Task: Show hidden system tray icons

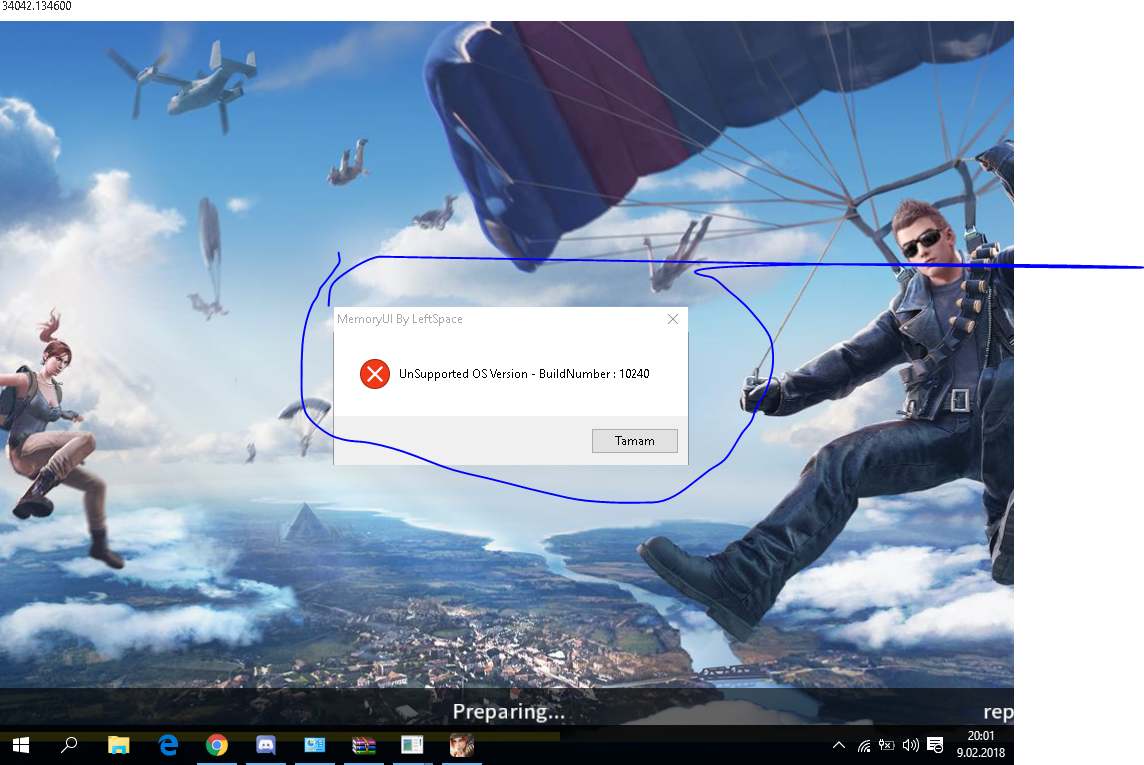Action: (x=839, y=745)
